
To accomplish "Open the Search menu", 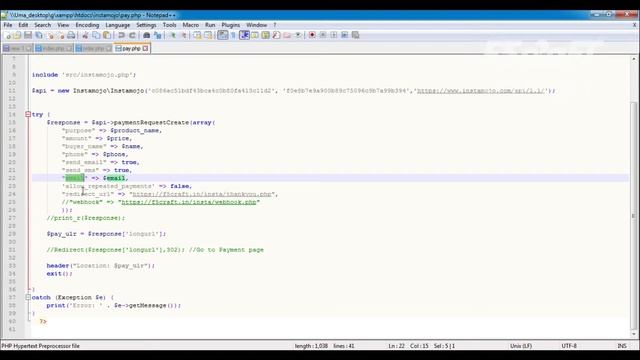I will 42,25.
